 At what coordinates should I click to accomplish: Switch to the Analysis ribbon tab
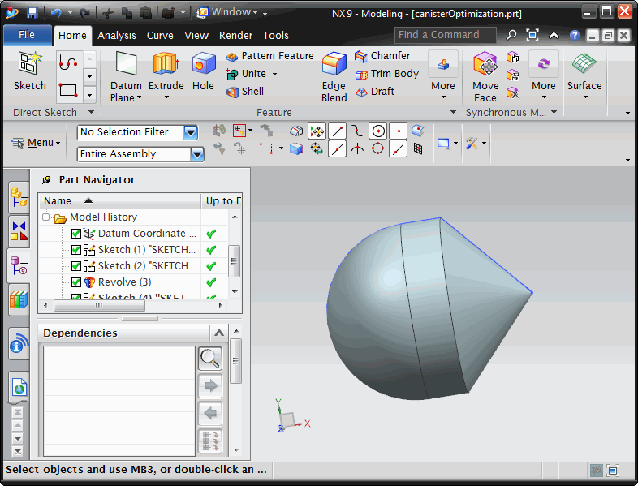click(x=117, y=35)
